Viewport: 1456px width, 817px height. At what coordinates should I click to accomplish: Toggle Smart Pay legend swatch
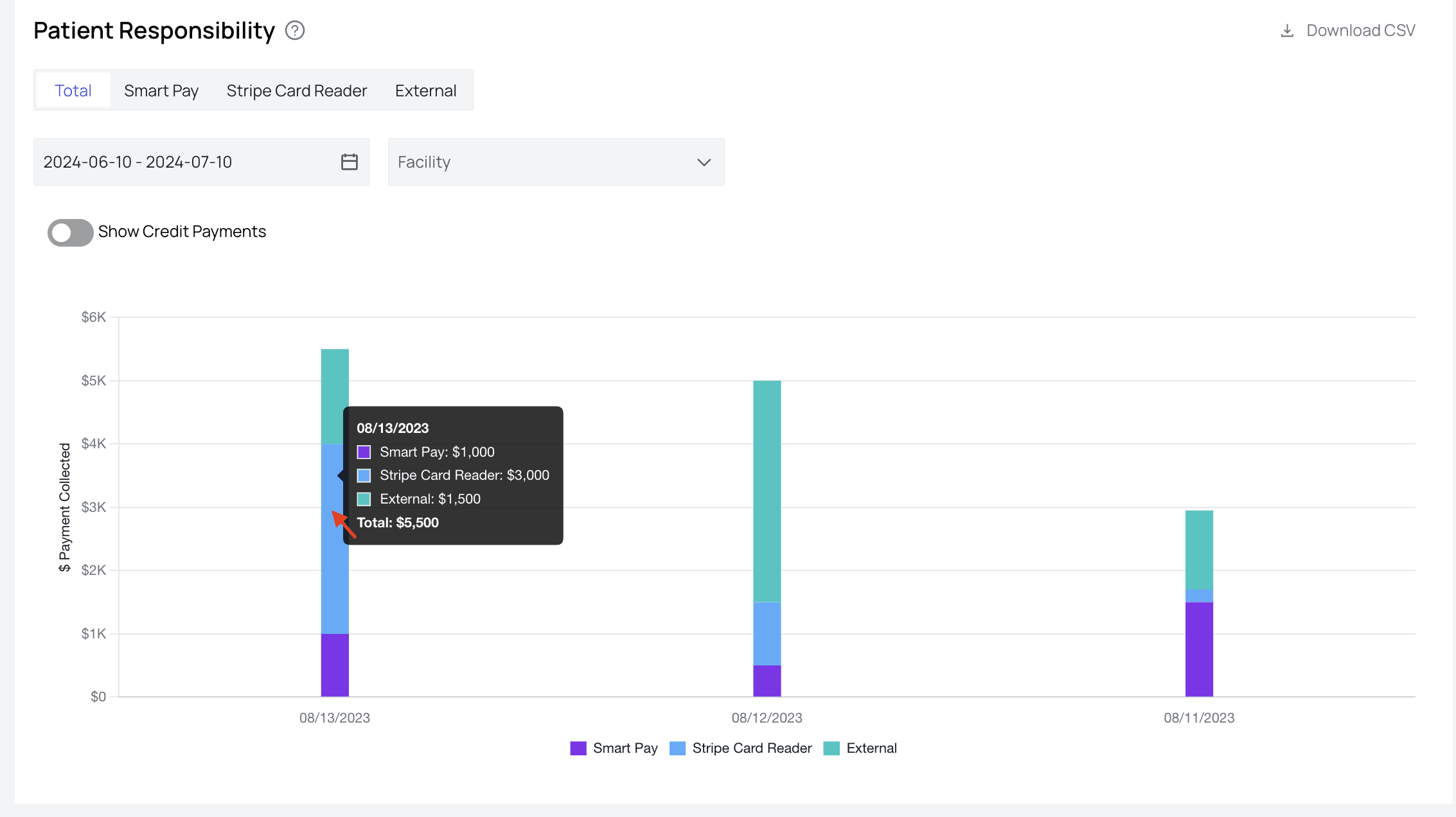[x=578, y=748]
